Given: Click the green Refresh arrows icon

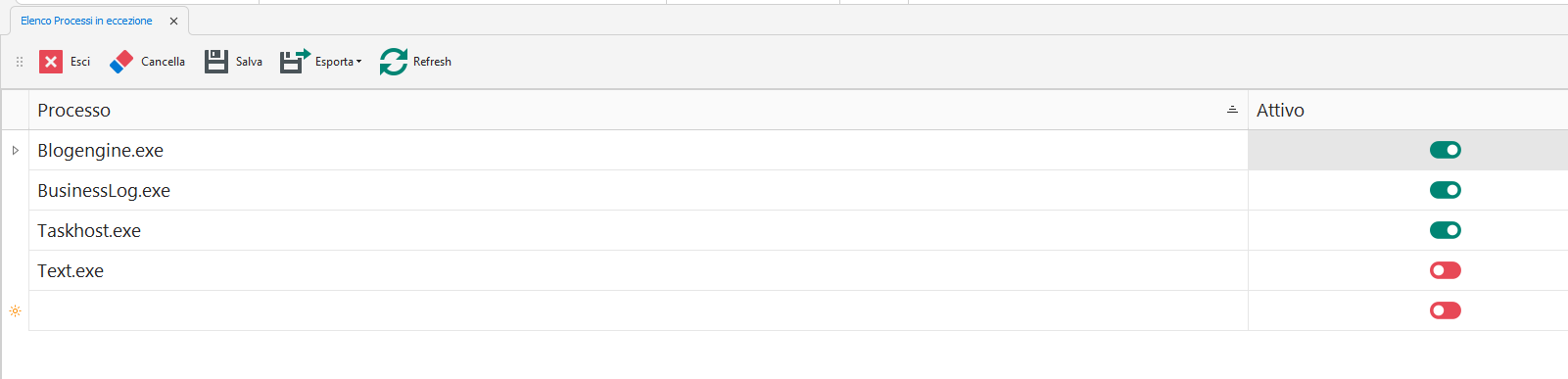Looking at the screenshot, I should point(394,62).
